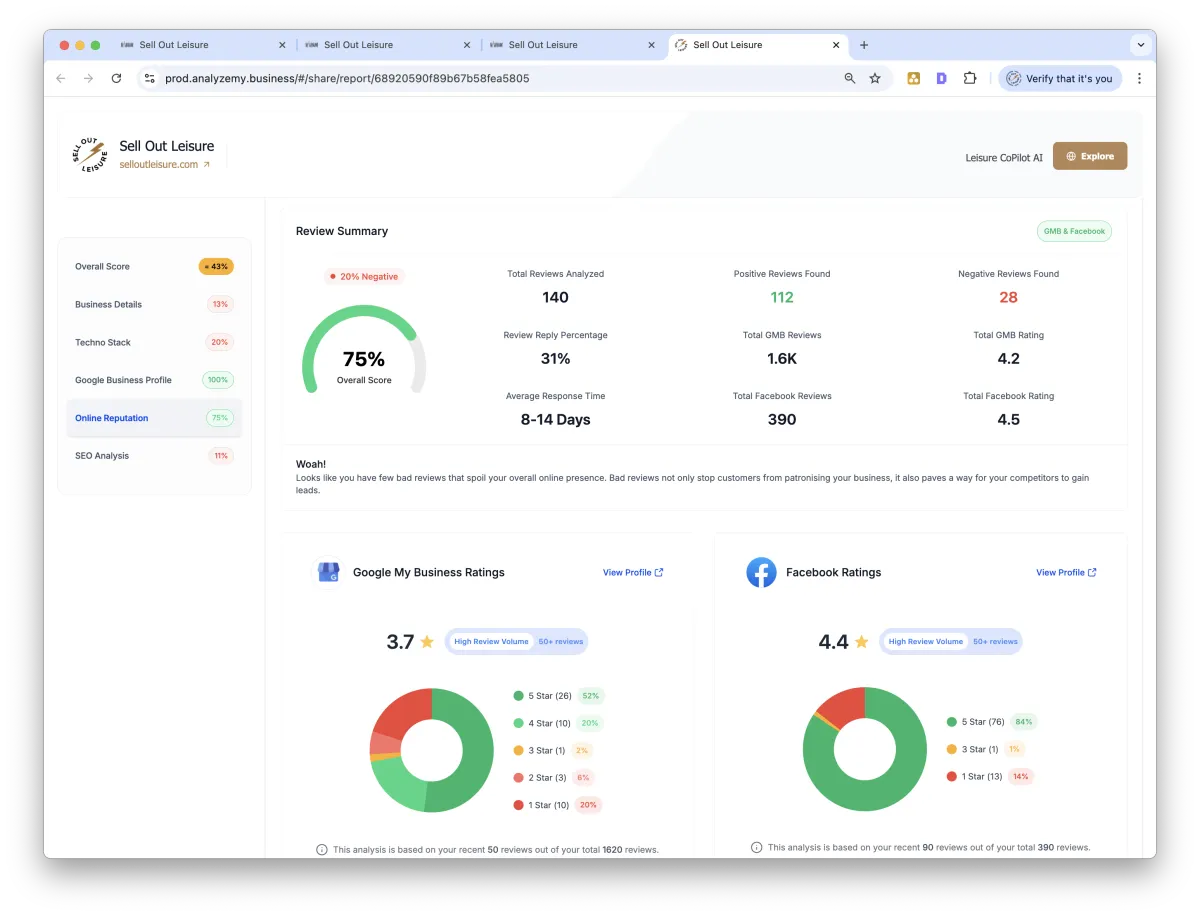Click the 100% badge for Google Business Profile
The width and height of the screenshot is (1200, 916).
(x=218, y=380)
